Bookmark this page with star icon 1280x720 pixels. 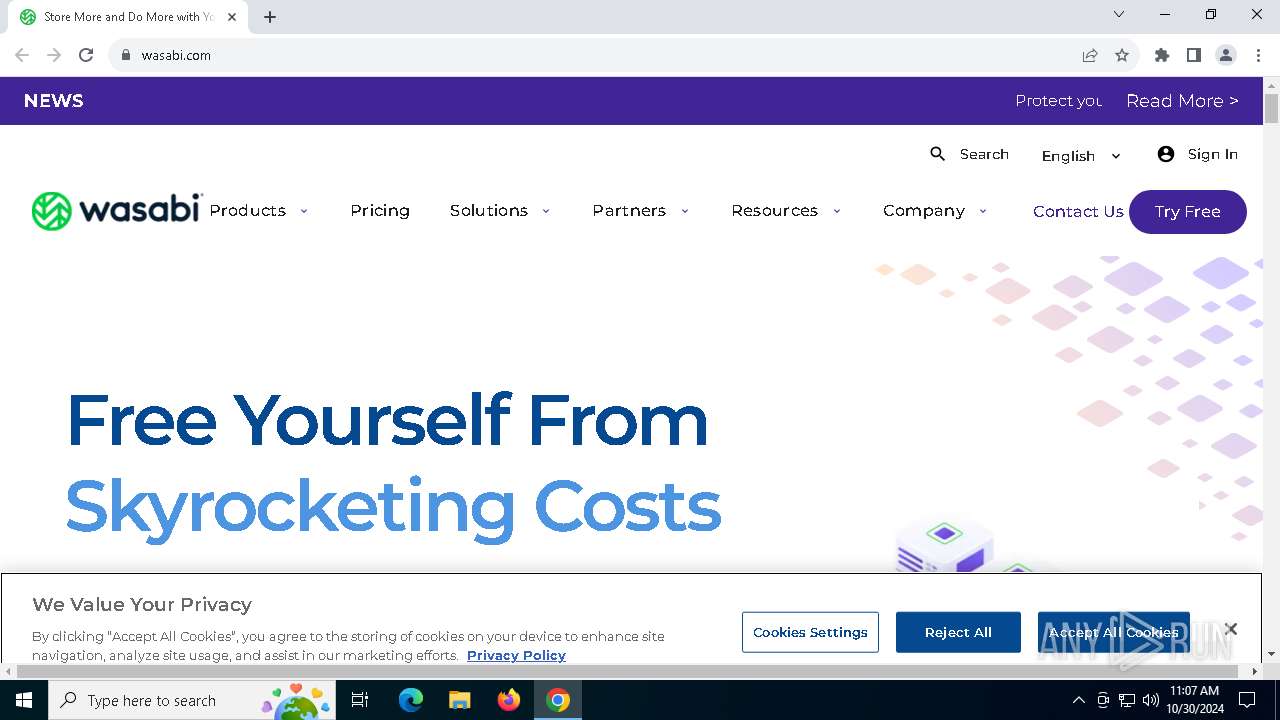pos(1122,55)
